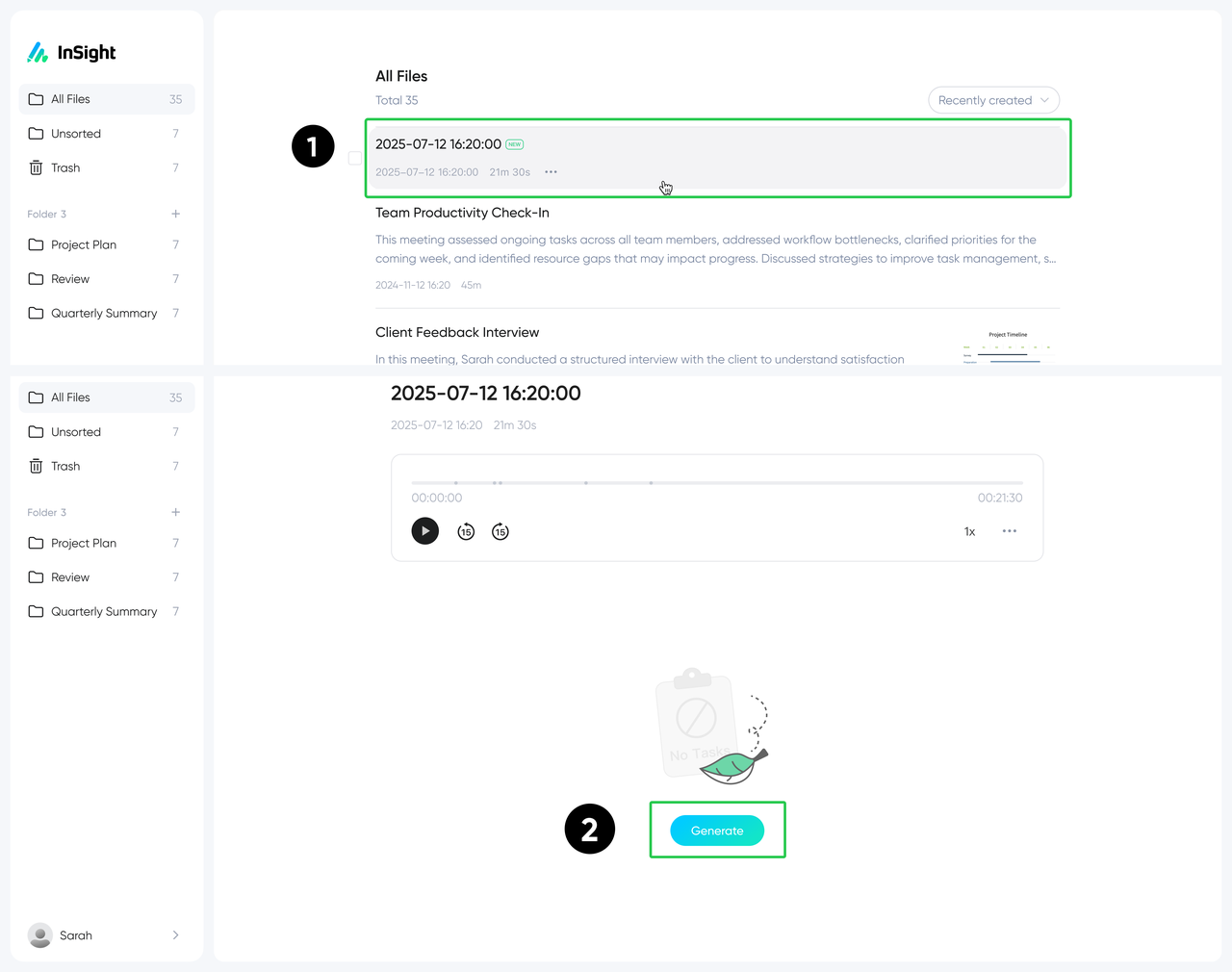Change the 1x playback speed
This screenshot has width=1232, height=972.
coord(969,532)
